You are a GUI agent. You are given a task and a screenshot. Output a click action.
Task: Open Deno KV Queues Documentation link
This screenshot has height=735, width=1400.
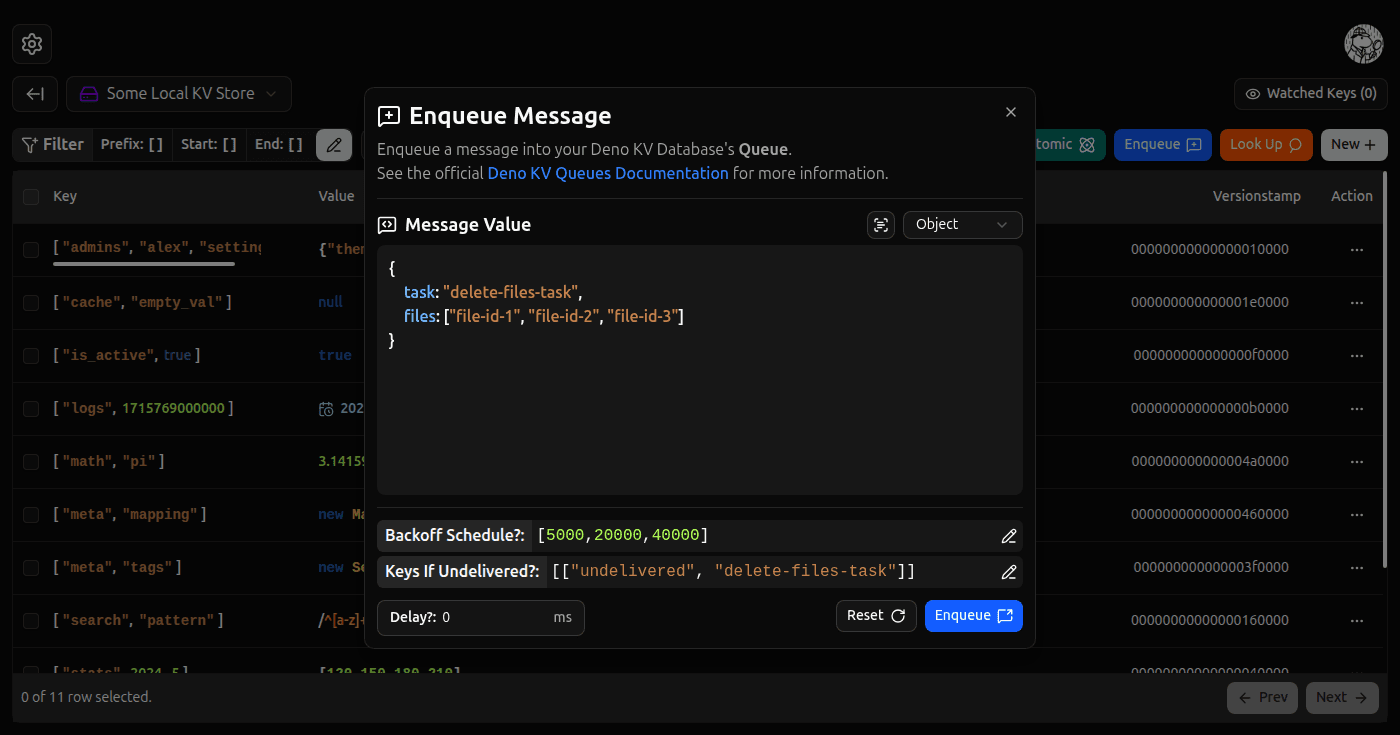[x=608, y=173]
